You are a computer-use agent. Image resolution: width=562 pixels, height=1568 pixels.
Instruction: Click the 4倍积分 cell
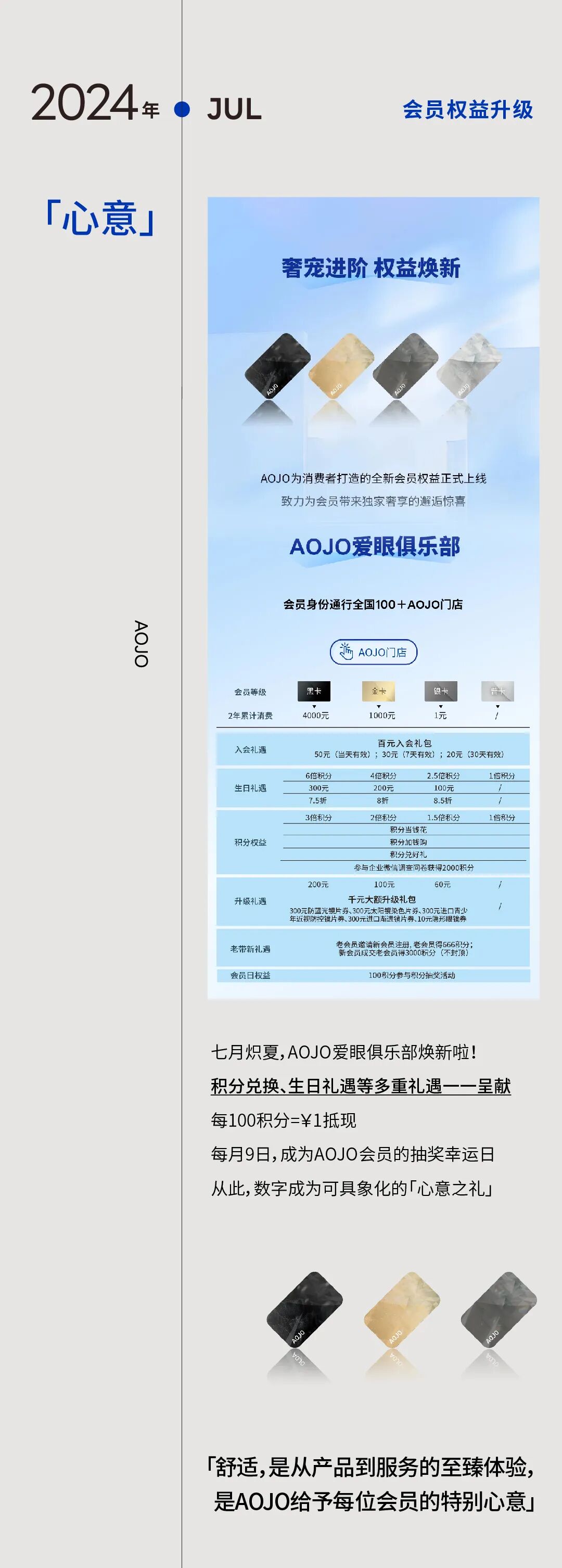[x=384, y=776]
